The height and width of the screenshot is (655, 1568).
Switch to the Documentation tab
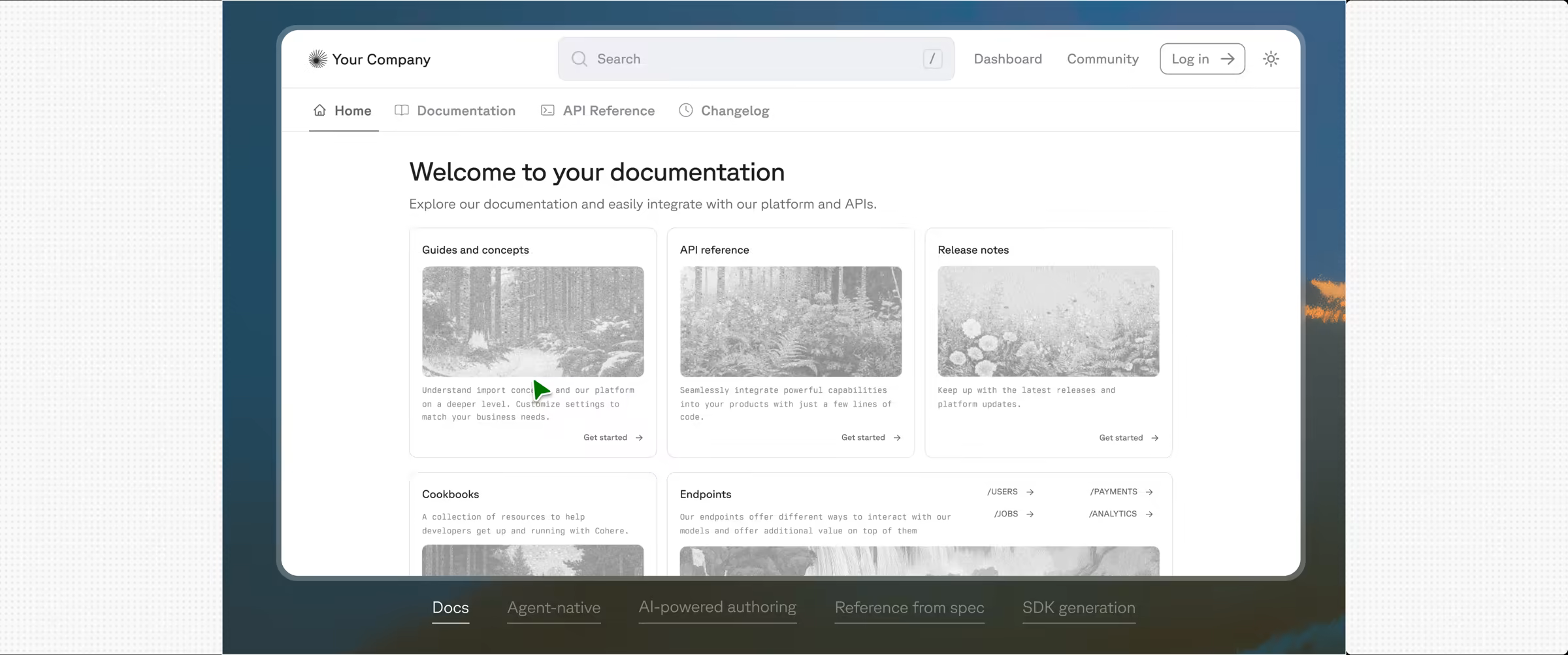pyautogui.click(x=455, y=110)
